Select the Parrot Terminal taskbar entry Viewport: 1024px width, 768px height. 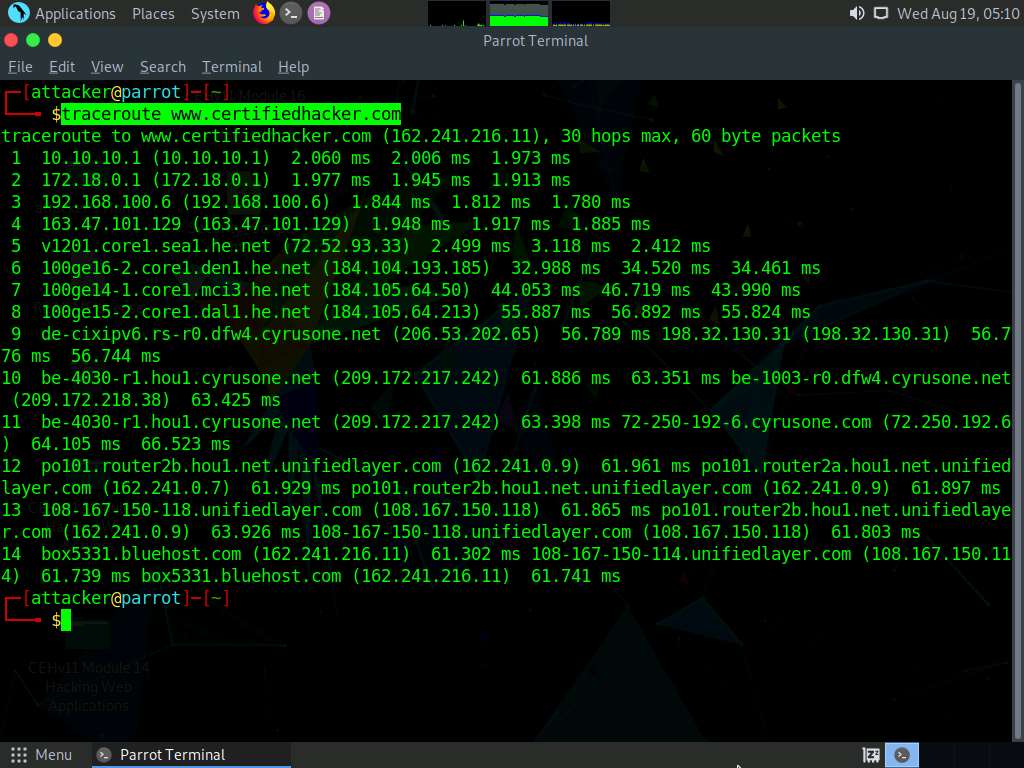[x=191, y=755]
